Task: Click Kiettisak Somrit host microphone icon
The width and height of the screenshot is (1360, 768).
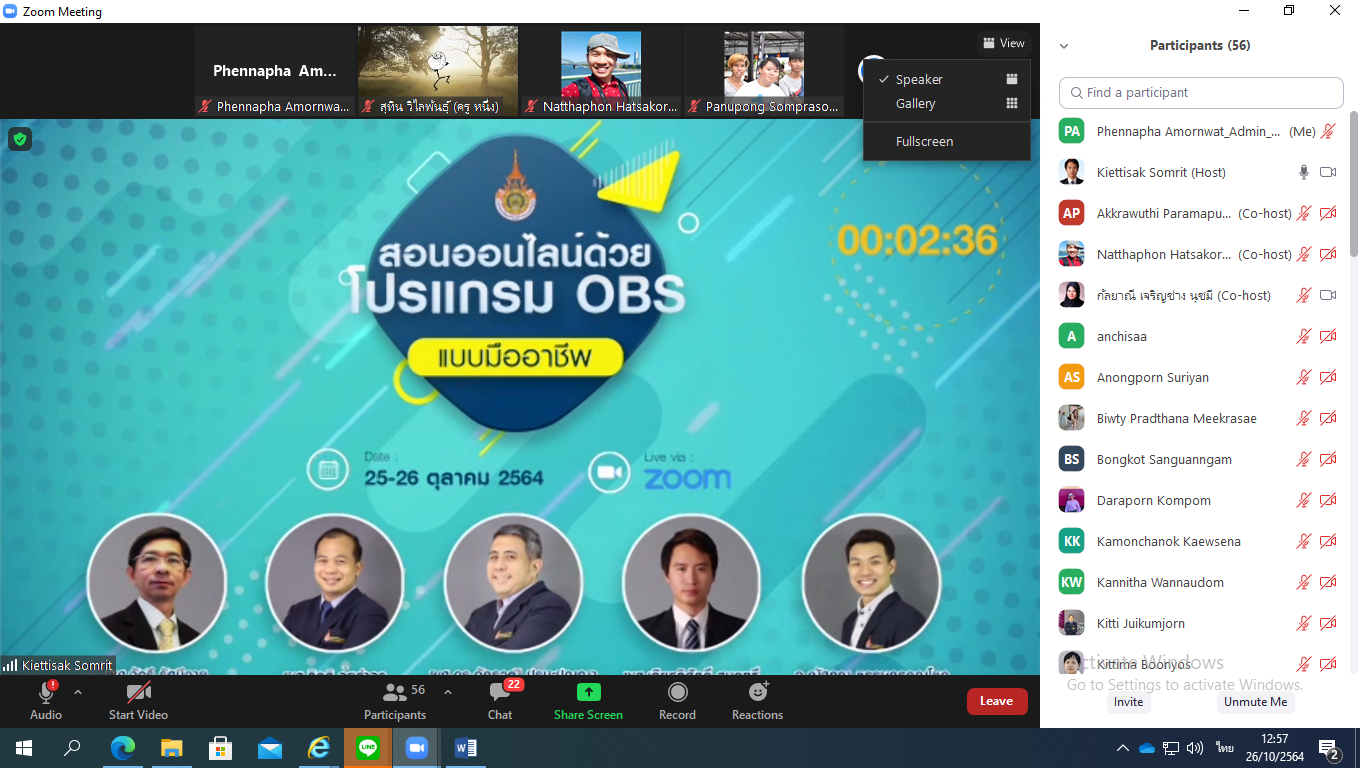Action: 1304,172
